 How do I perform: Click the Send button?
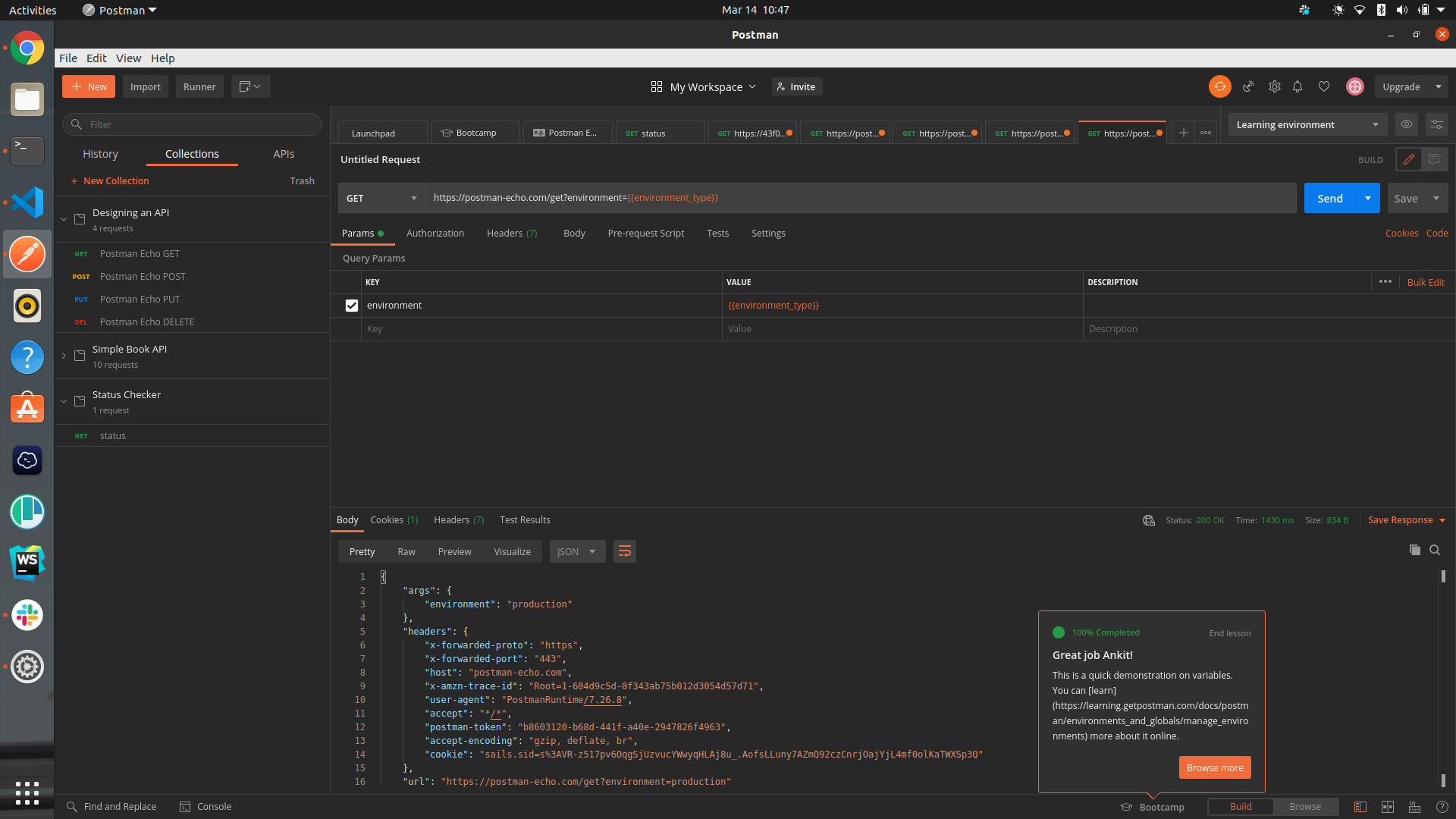click(x=1330, y=198)
